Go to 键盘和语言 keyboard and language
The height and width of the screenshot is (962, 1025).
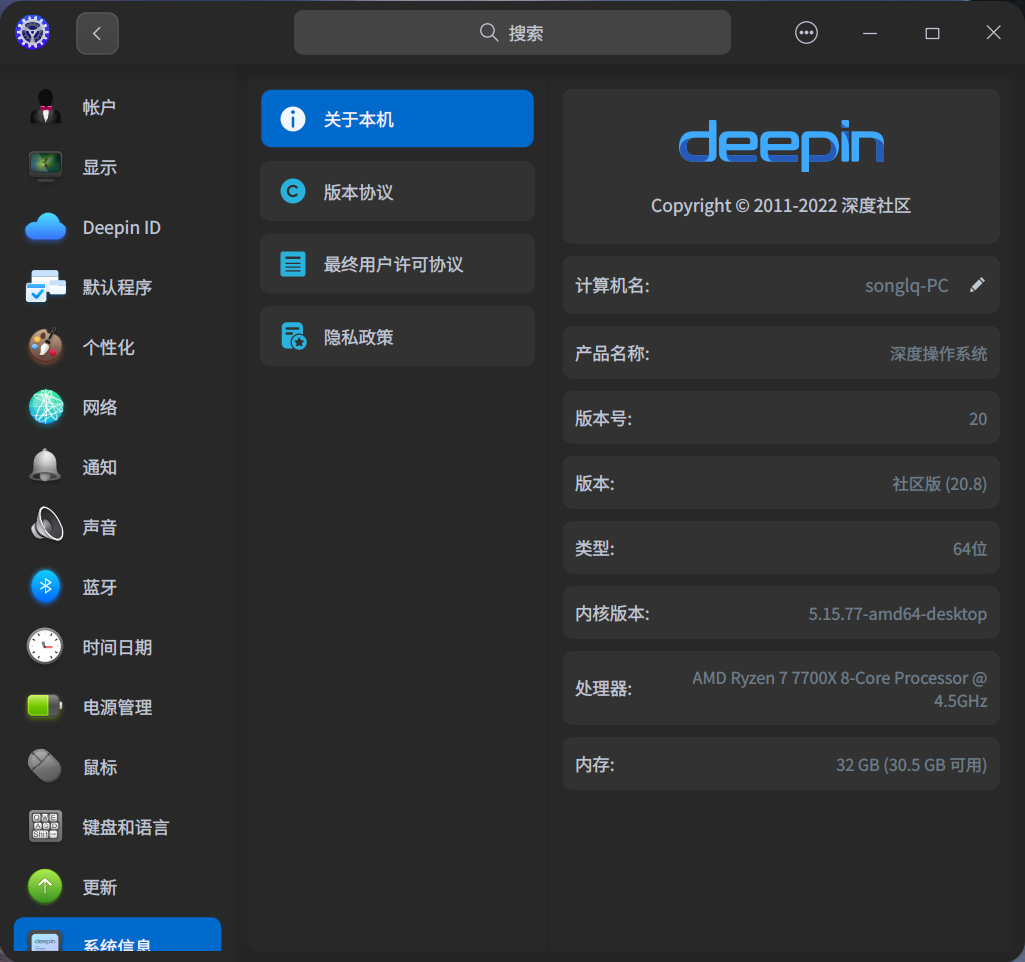pos(125,827)
